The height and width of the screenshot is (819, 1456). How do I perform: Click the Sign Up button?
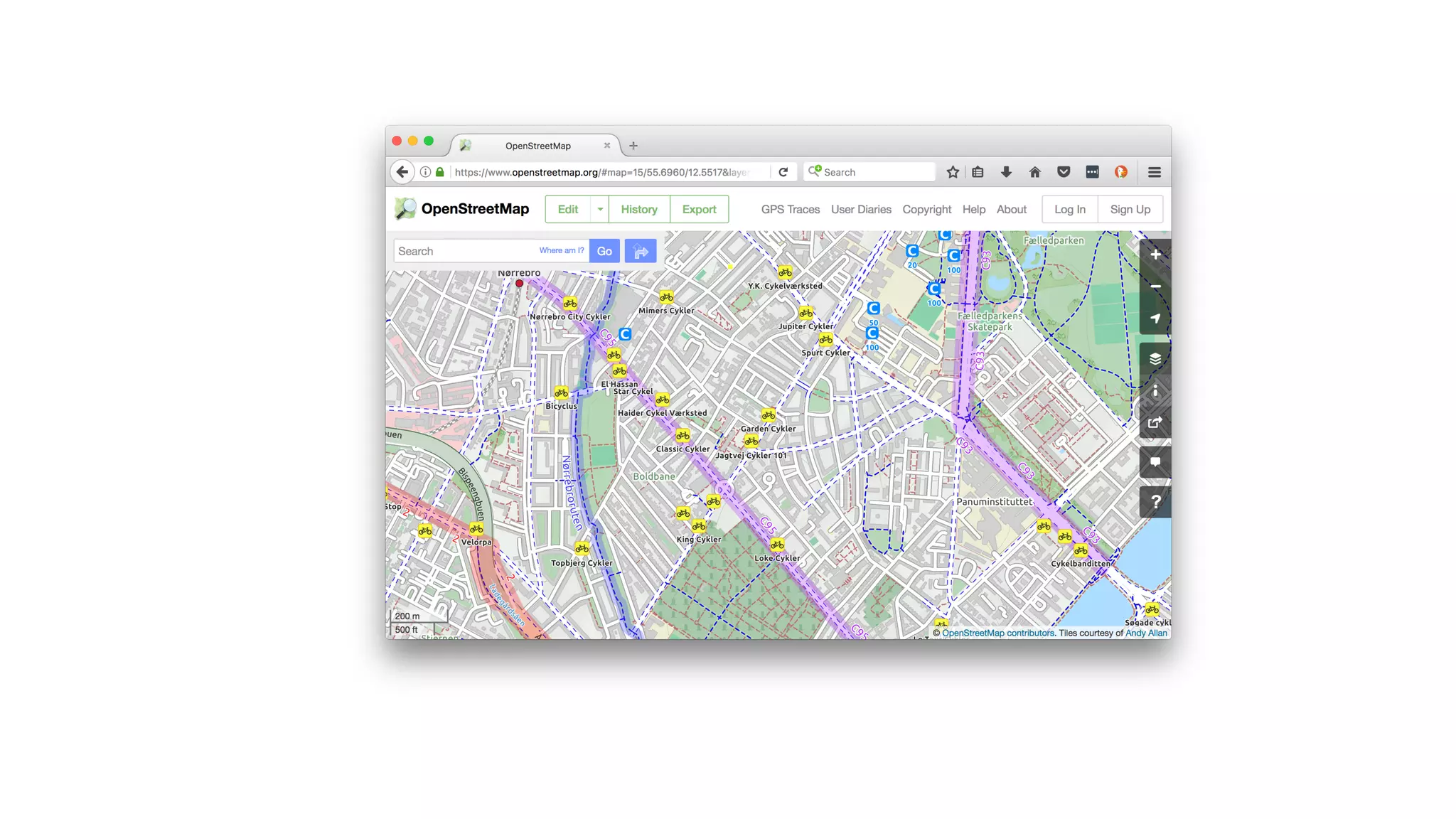click(1130, 209)
